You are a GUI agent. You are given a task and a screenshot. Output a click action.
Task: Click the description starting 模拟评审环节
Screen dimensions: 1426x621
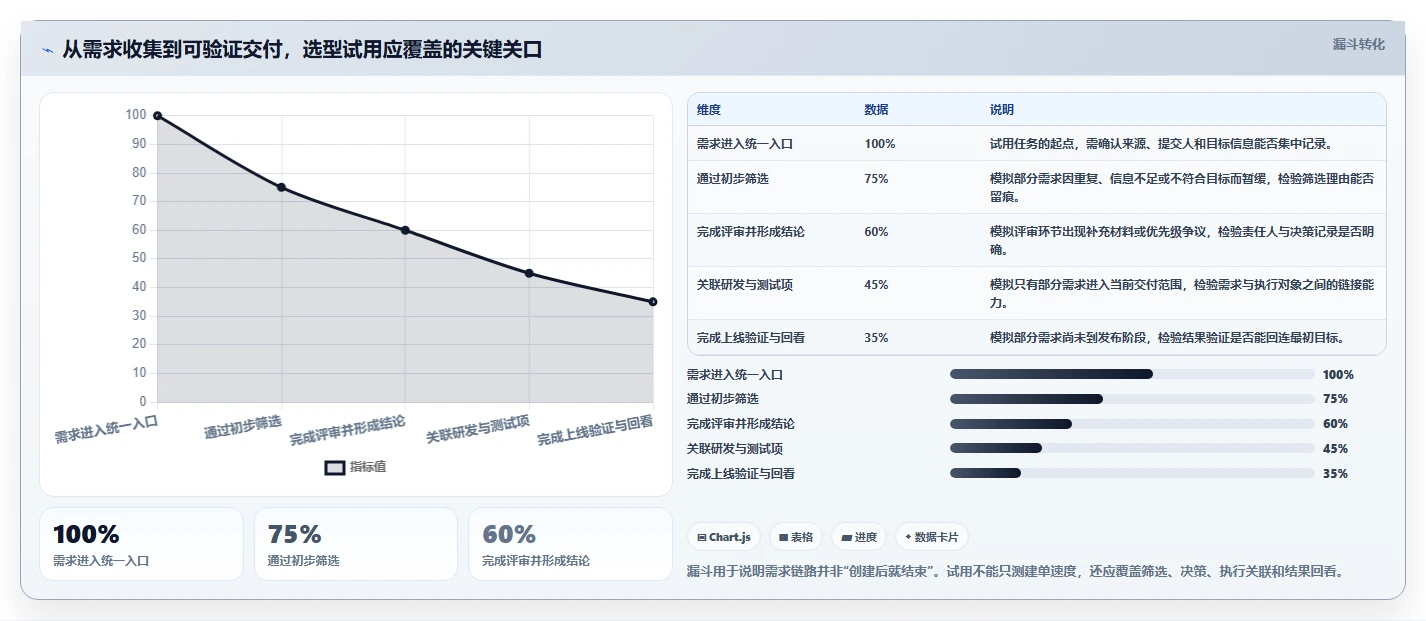(x=1182, y=241)
